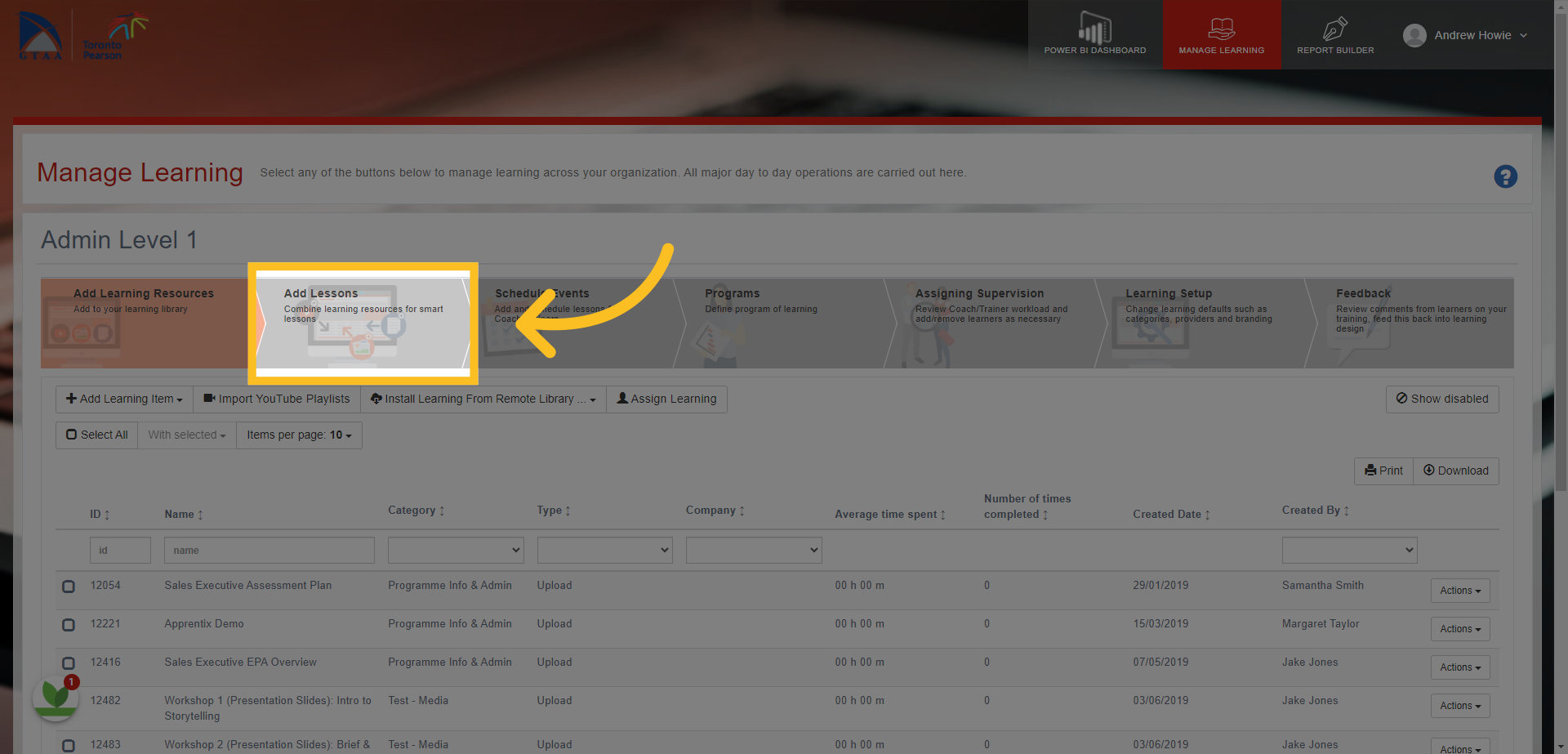Click Sales Executive Assessment Plan name
This screenshot has height=754, width=1568.
click(247, 586)
